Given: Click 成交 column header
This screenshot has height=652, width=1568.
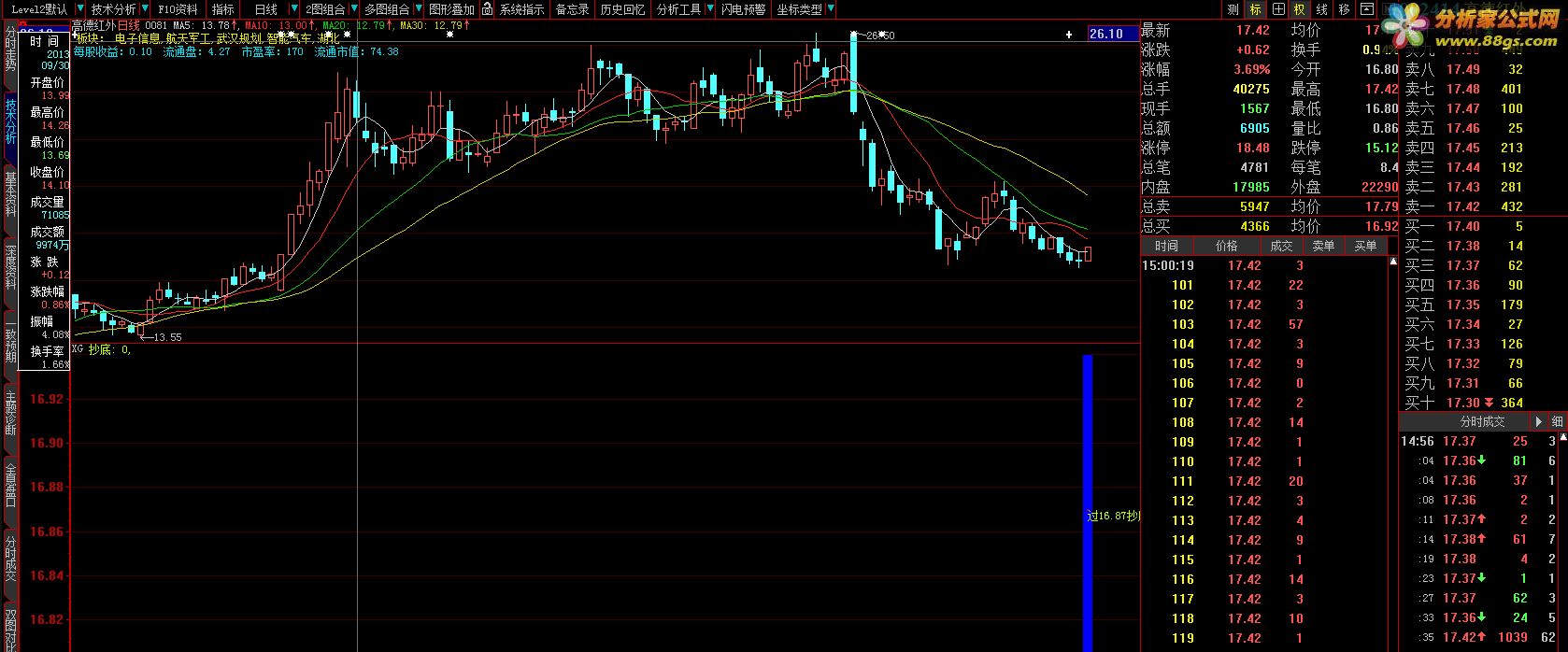Looking at the screenshot, I should [1281, 246].
